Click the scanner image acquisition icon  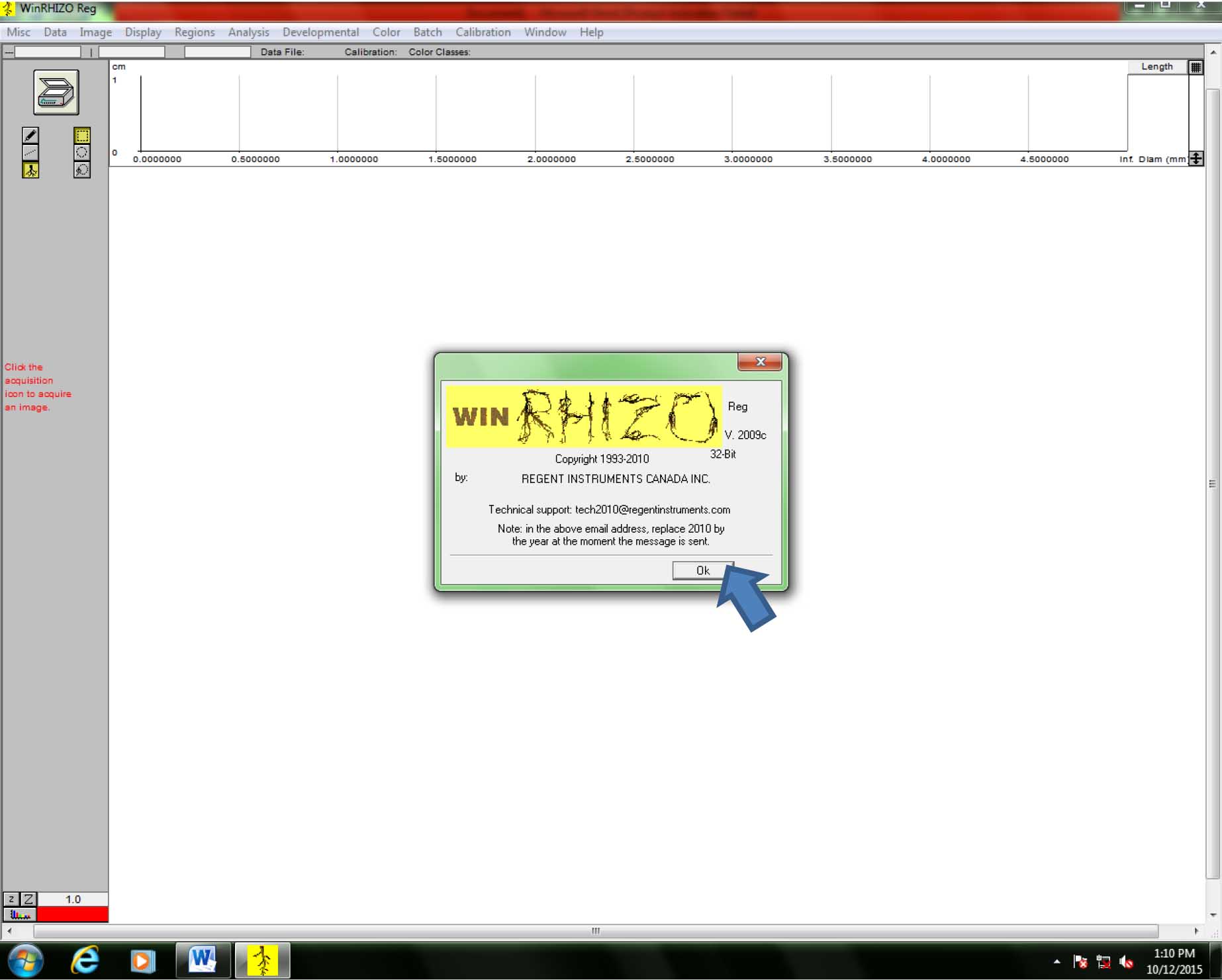coord(56,92)
